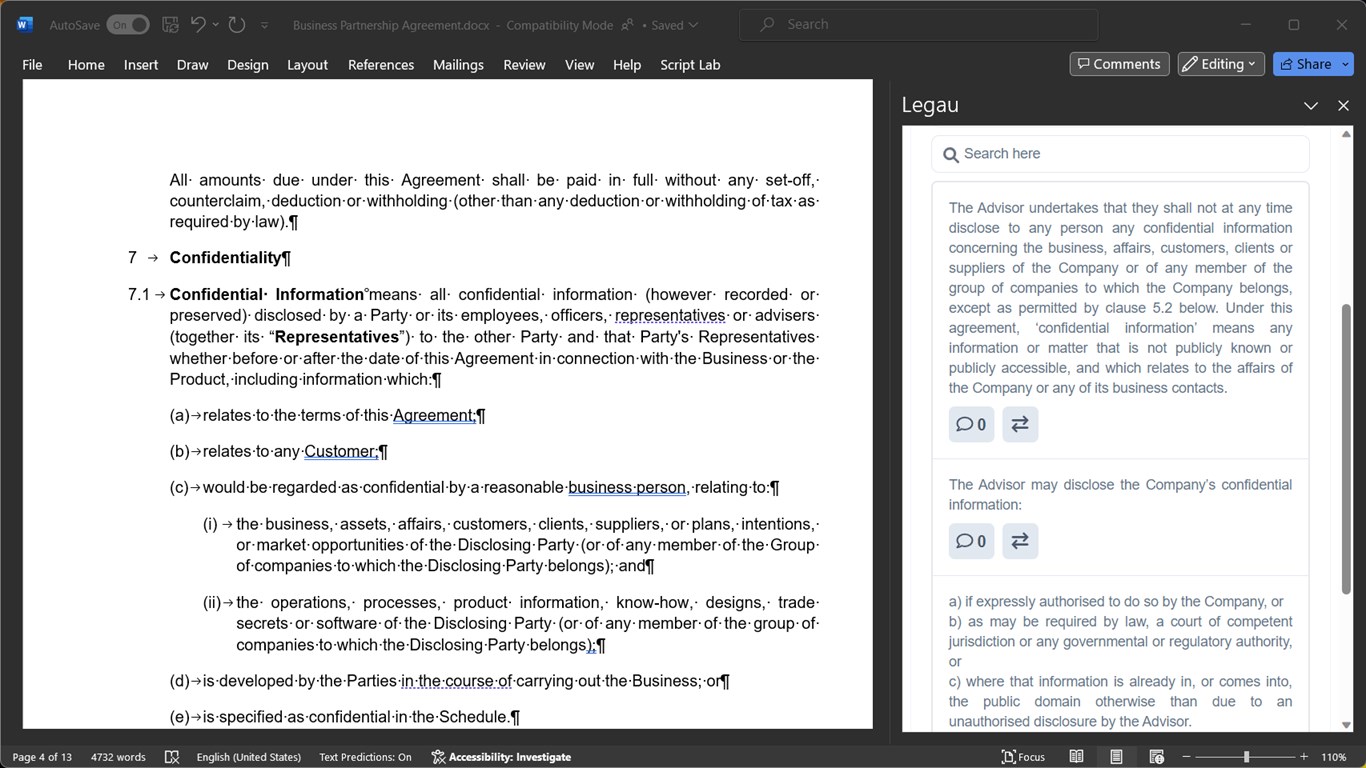Click the 110% zoom level
The width and height of the screenshot is (1366, 768).
[x=1335, y=757]
